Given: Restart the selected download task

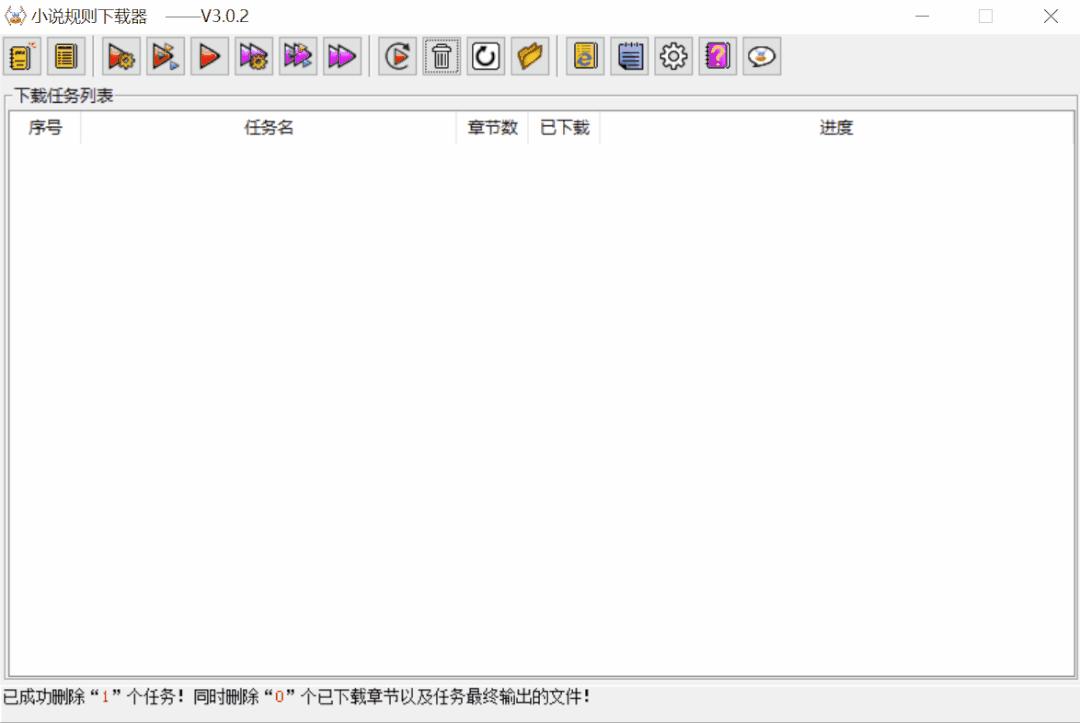Looking at the screenshot, I should pyautogui.click(x=397, y=56).
